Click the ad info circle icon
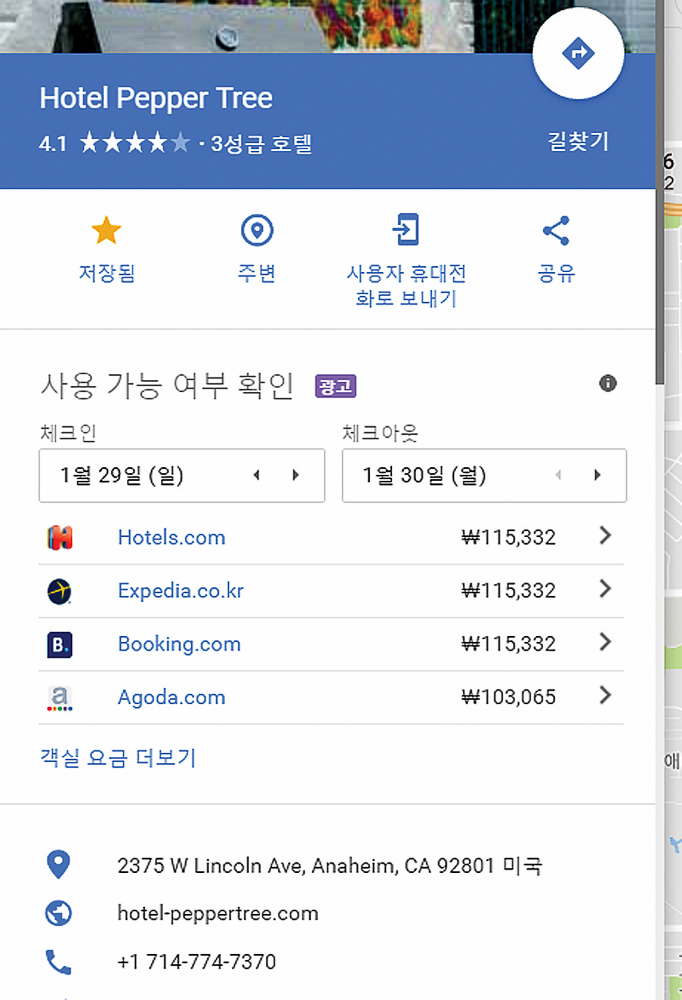The image size is (682, 1000). click(x=608, y=383)
